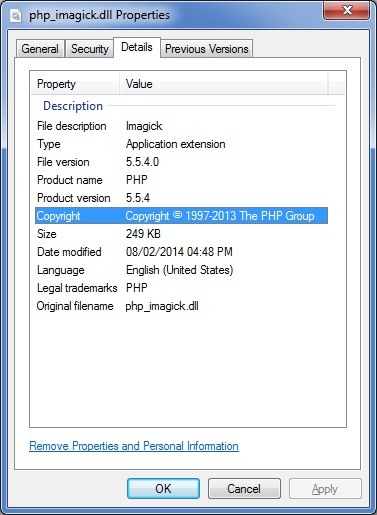The image size is (377, 515).
Task: Click the Application extension value
Action: (x=176, y=144)
